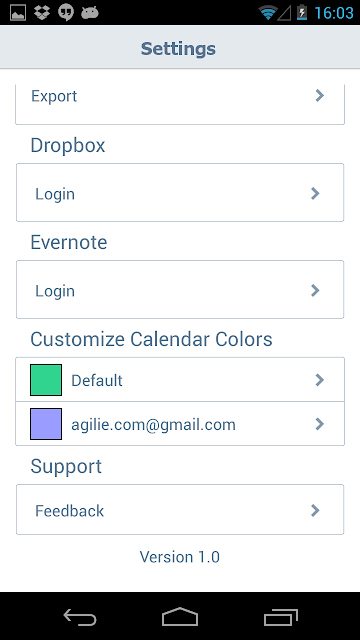This screenshot has width=360, height=640.
Task: Tap the chevron in Dropbox Login row
Action: click(x=315, y=193)
